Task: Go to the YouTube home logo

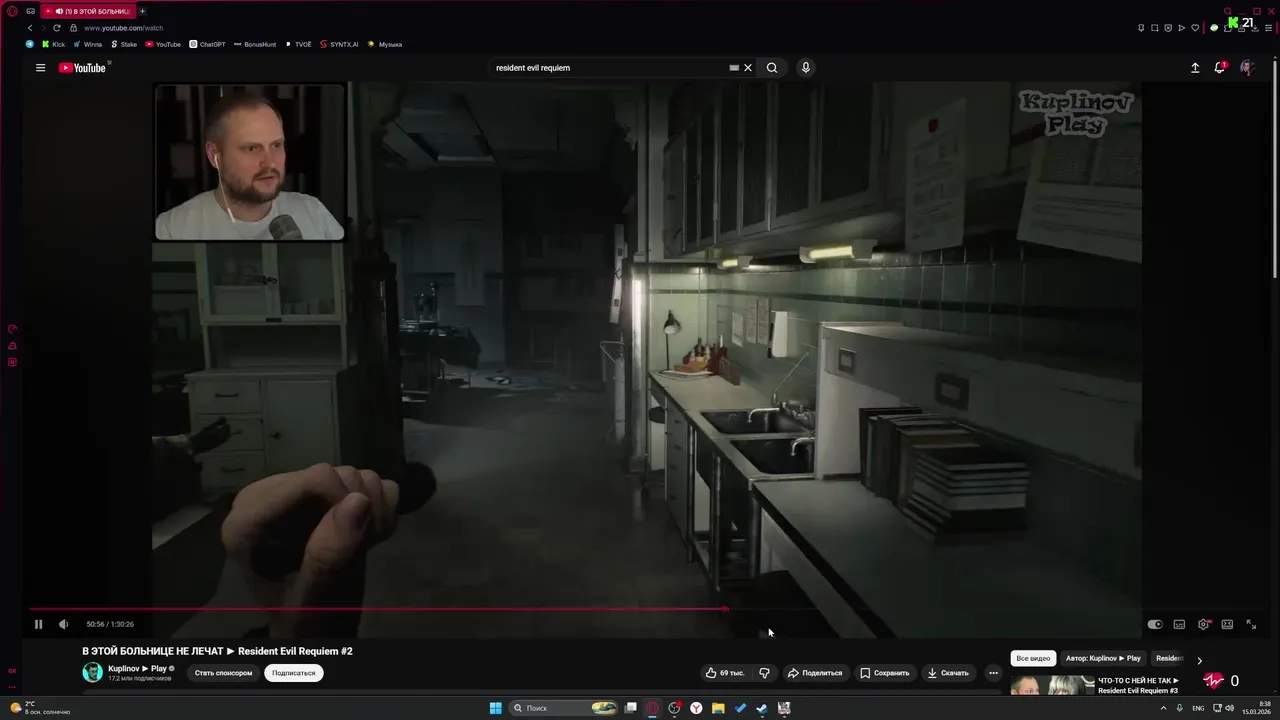Action: pos(82,68)
